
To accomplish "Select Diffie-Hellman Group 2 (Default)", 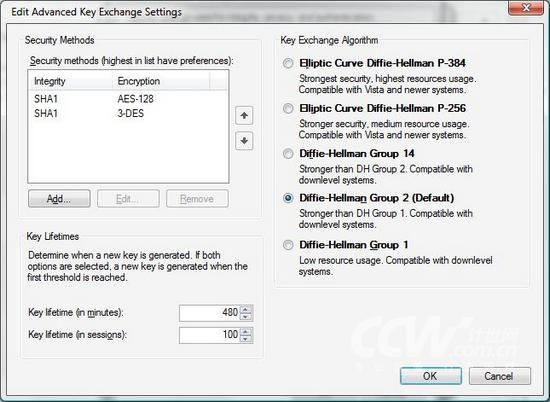I will (x=288, y=198).
